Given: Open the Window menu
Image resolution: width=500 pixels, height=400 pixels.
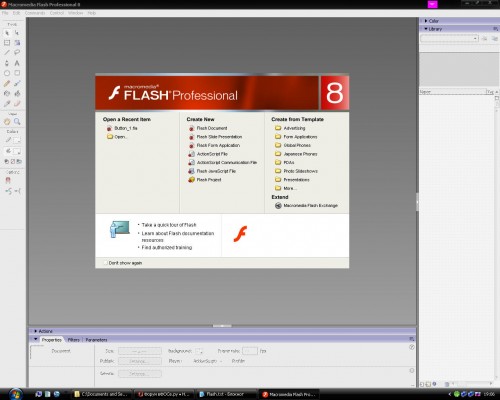Looking at the screenshot, I should pos(75,13).
